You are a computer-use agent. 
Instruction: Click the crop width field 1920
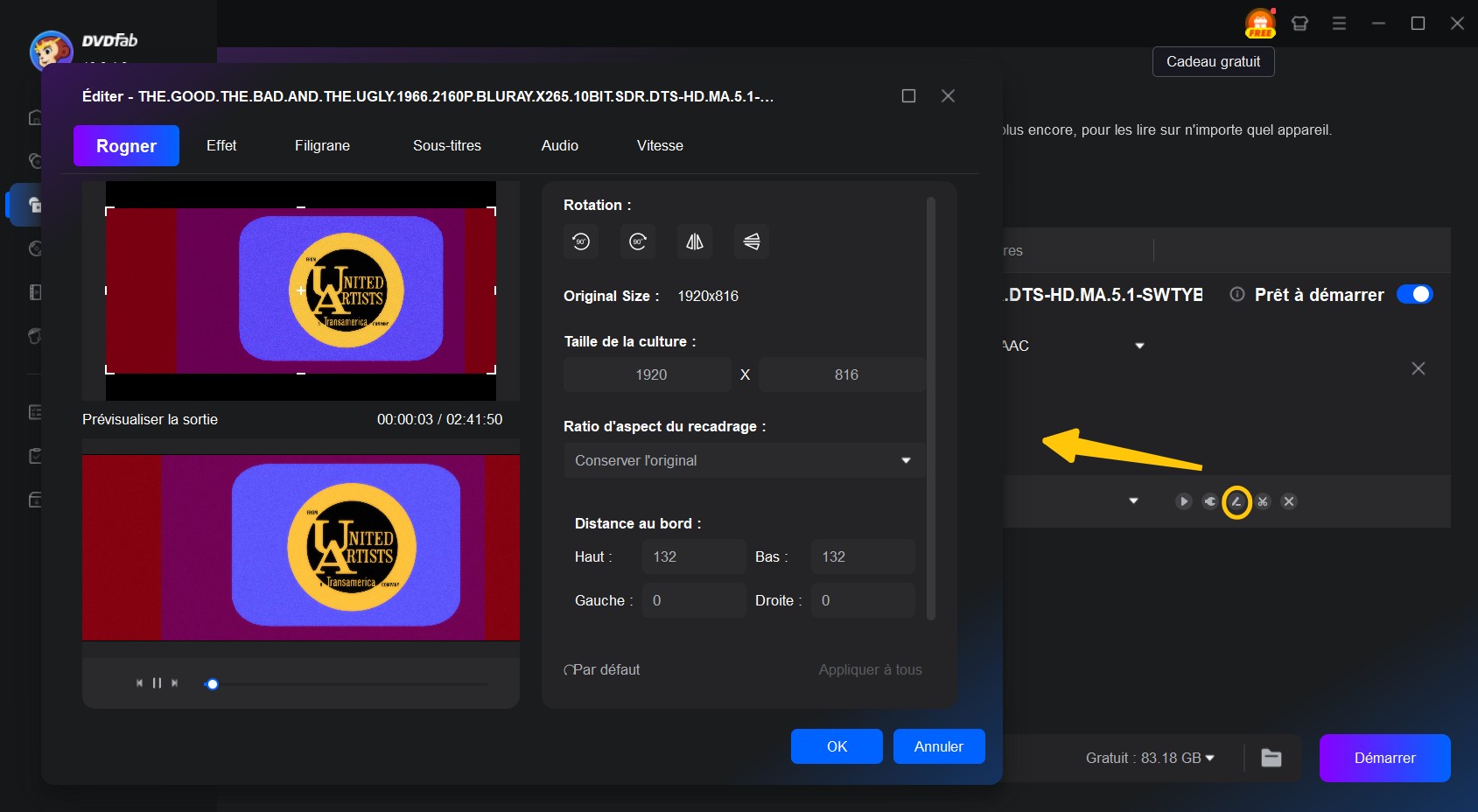[648, 374]
